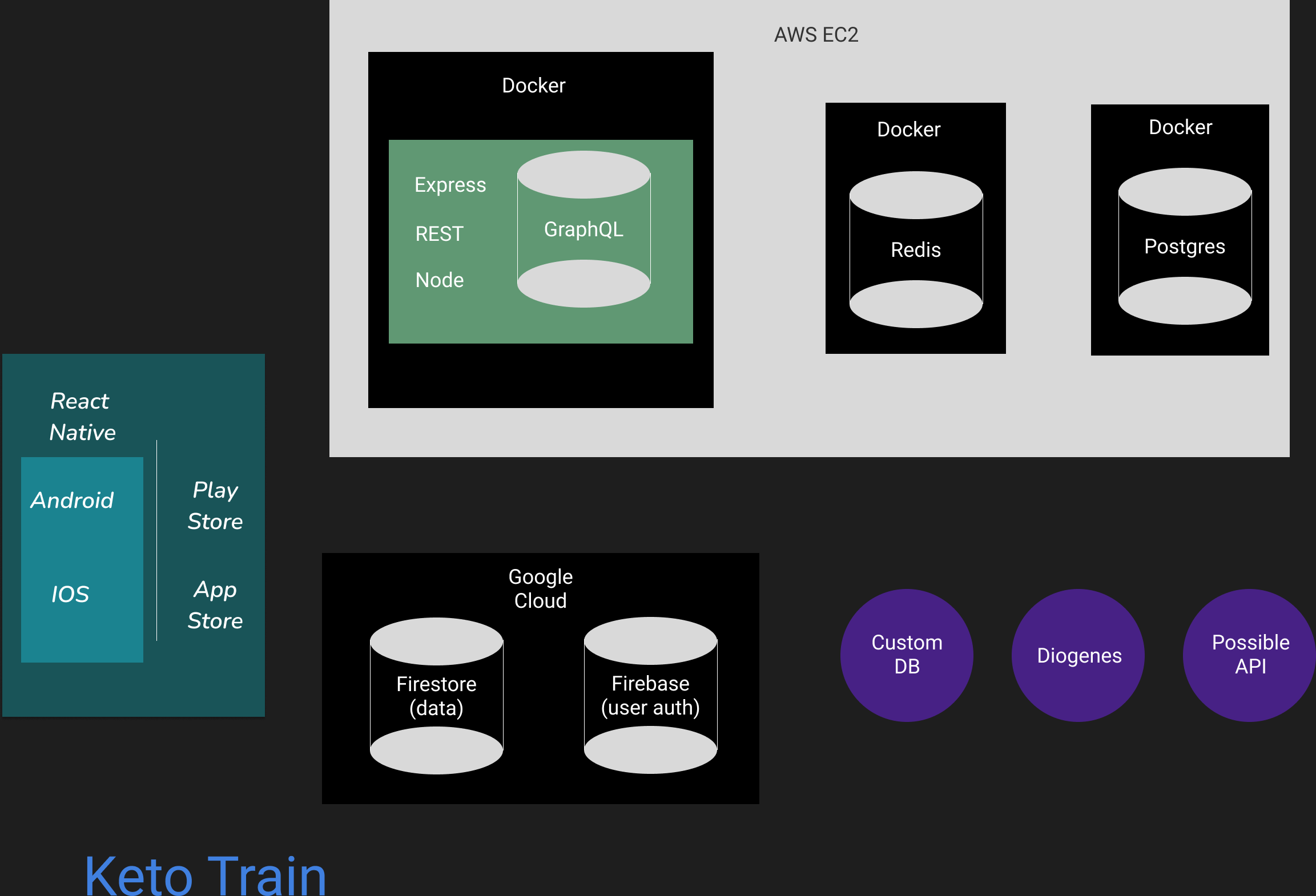Click the IOS label in the teal panel

coord(70,595)
